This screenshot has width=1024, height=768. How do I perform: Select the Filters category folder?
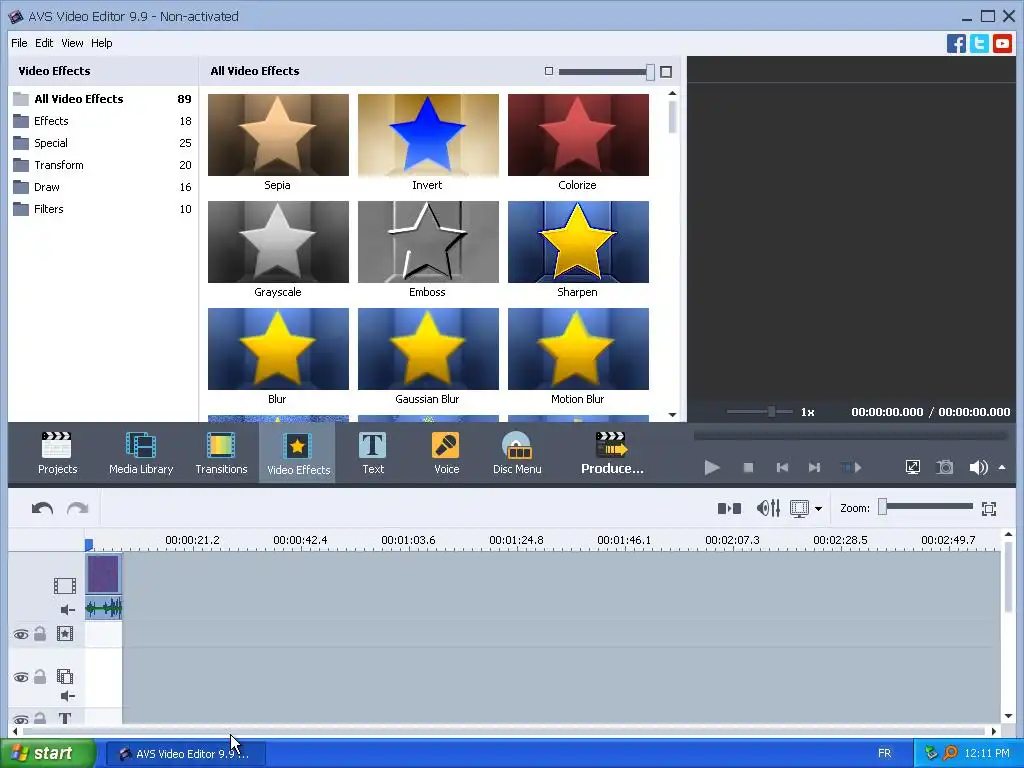tap(103, 209)
